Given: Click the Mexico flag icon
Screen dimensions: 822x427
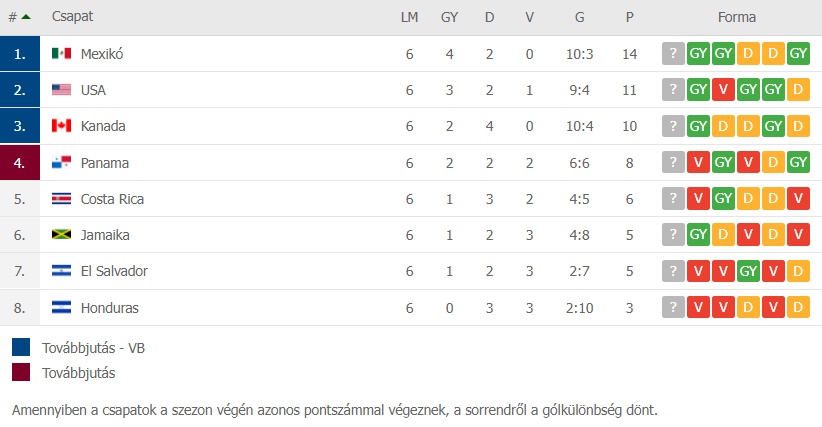Looking at the screenshot, I should pyautogui.click(x=61, y=53).
